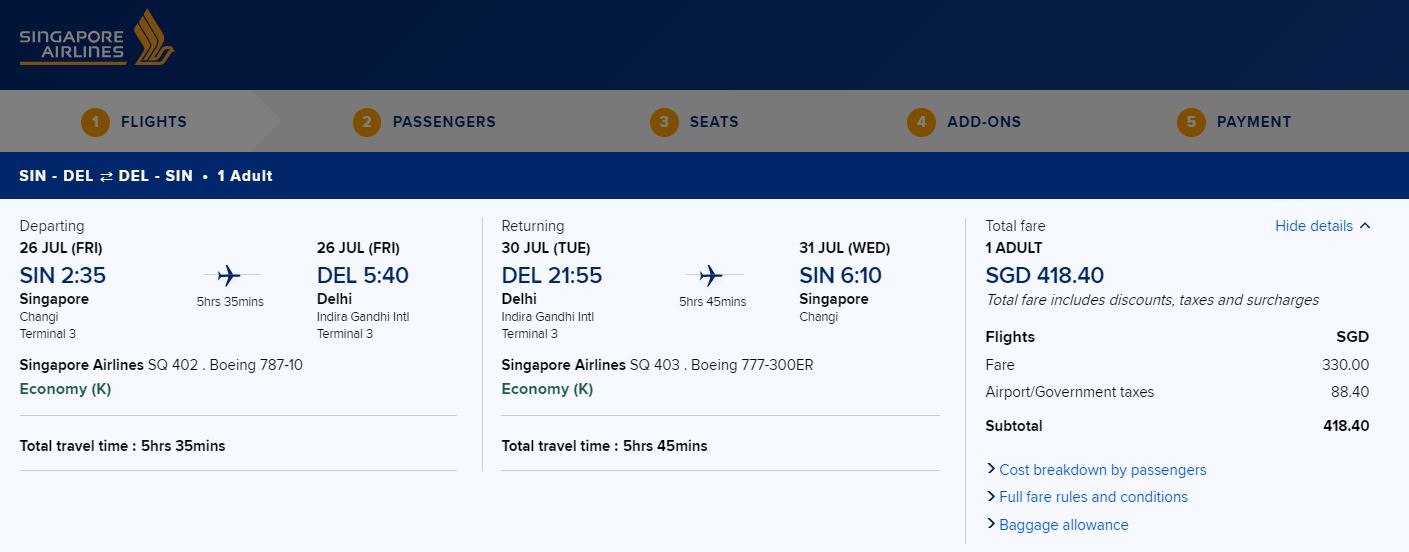Image resolution: width=1409 pixels, height=552 pixels.
Task: Click the returning Economy (K) fare class
Action: 547,389
